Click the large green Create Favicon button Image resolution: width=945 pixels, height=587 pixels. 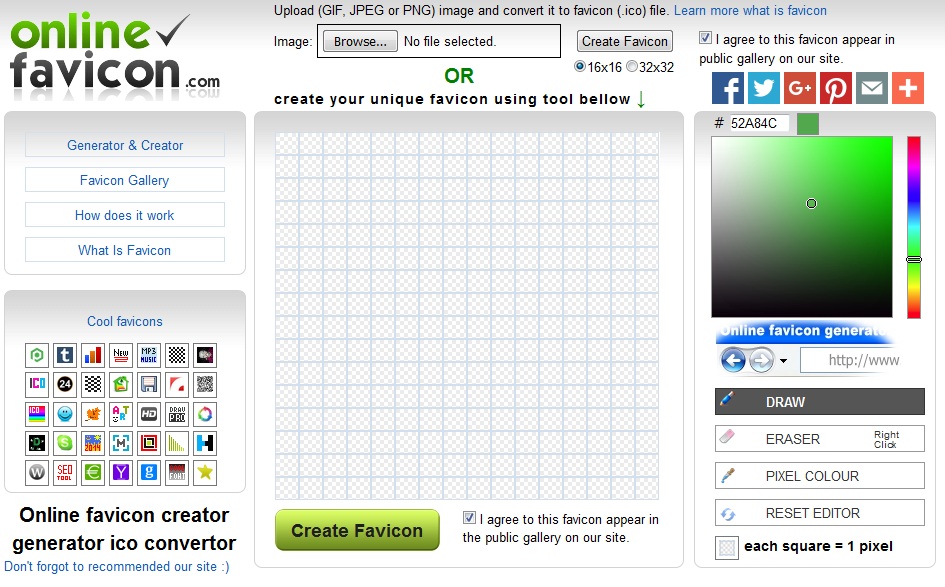pos(357,530)
